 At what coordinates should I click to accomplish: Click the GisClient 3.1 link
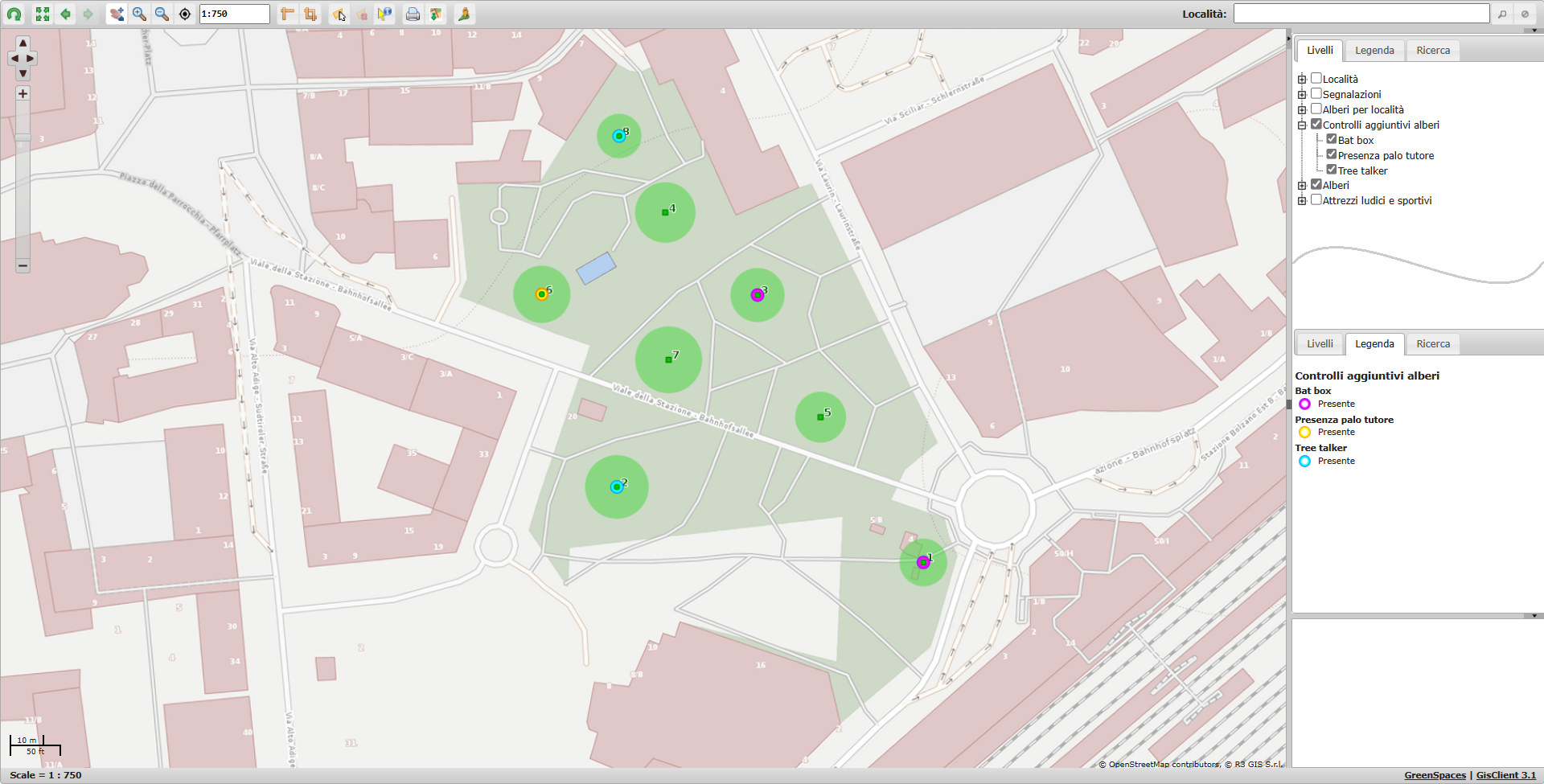point(1505,775)
